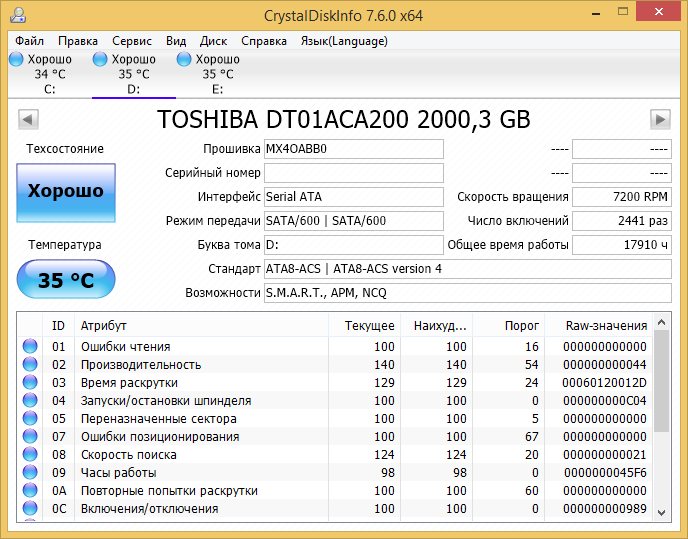Click the Скорость вращения 7200 RPM field
The width and height of the screenshot is (688, 539).
pyautogui.click(x=622, y=197)
